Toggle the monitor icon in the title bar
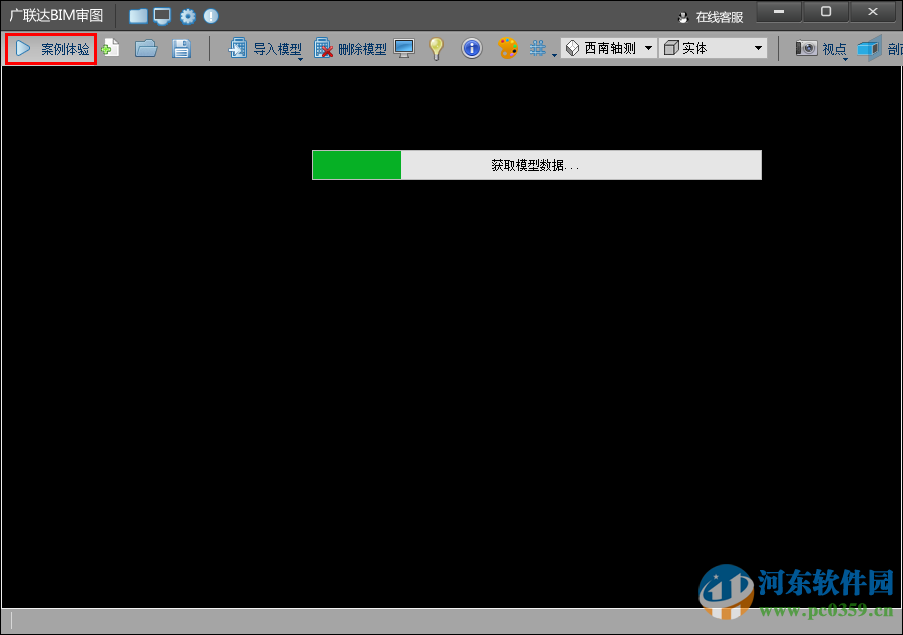This screenshot has width=903, height=635. pyautogui.click(x=160, y=15)
